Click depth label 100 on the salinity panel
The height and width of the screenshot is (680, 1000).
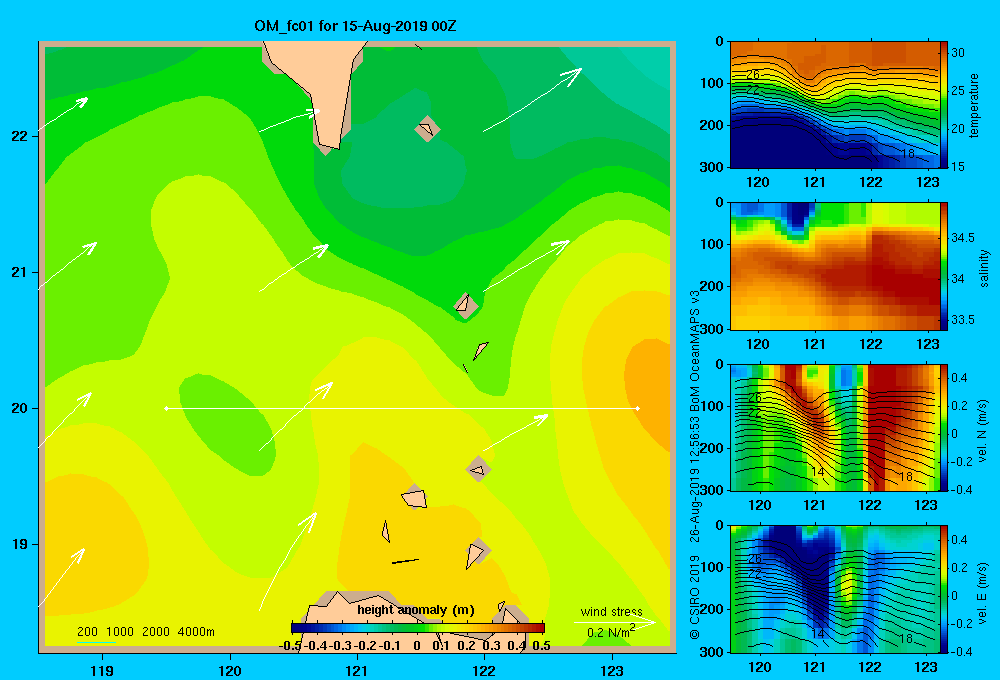pos(711,244)
